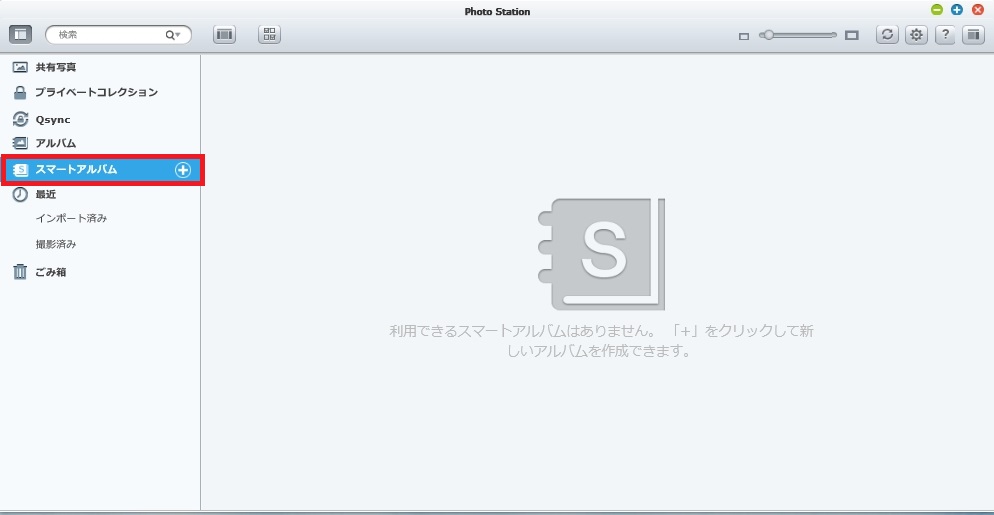Toggle the sidebar panel button
Viewport: 994px width, 515px height.
point(20,35)
